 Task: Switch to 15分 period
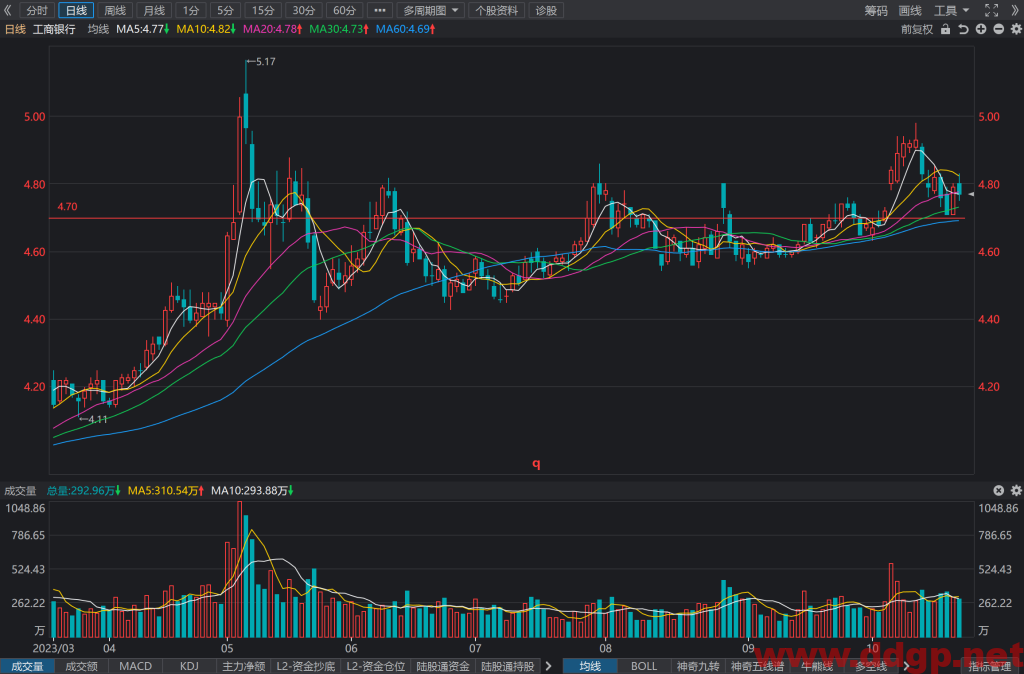tap(263, 10)
